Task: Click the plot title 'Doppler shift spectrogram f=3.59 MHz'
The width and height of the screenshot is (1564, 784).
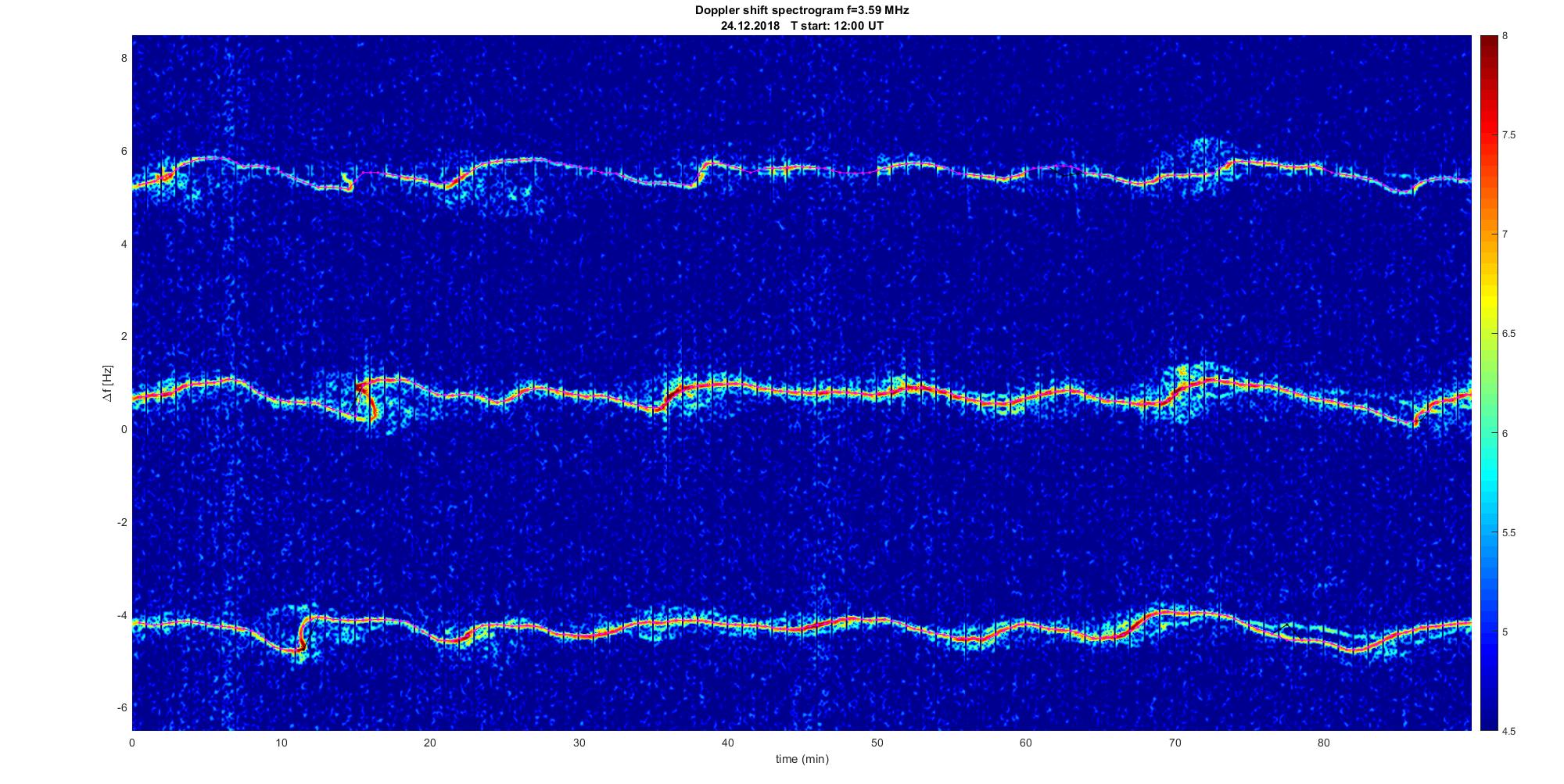Action: (802, 10)
